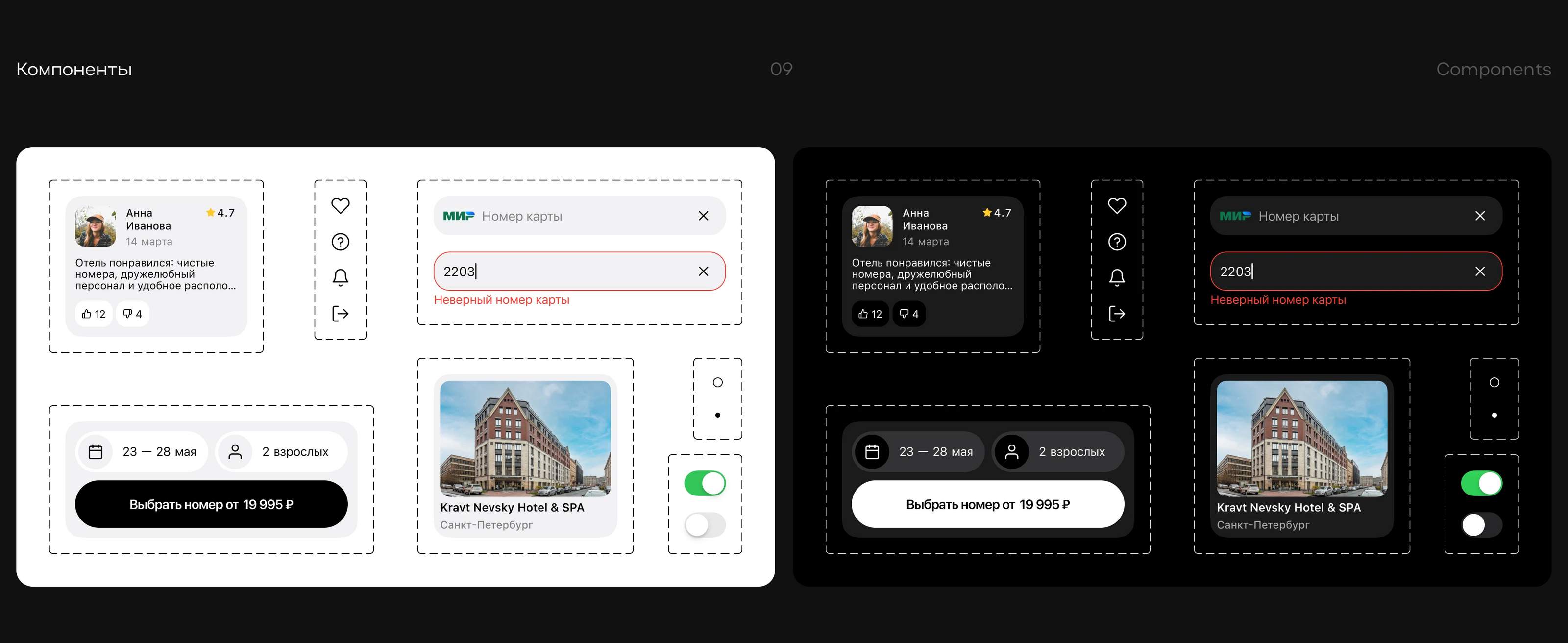Viewport: 1568px width, 643px height.
Task: Open guests selector 2 взрослых in light panel
Action: click(281, 452)
